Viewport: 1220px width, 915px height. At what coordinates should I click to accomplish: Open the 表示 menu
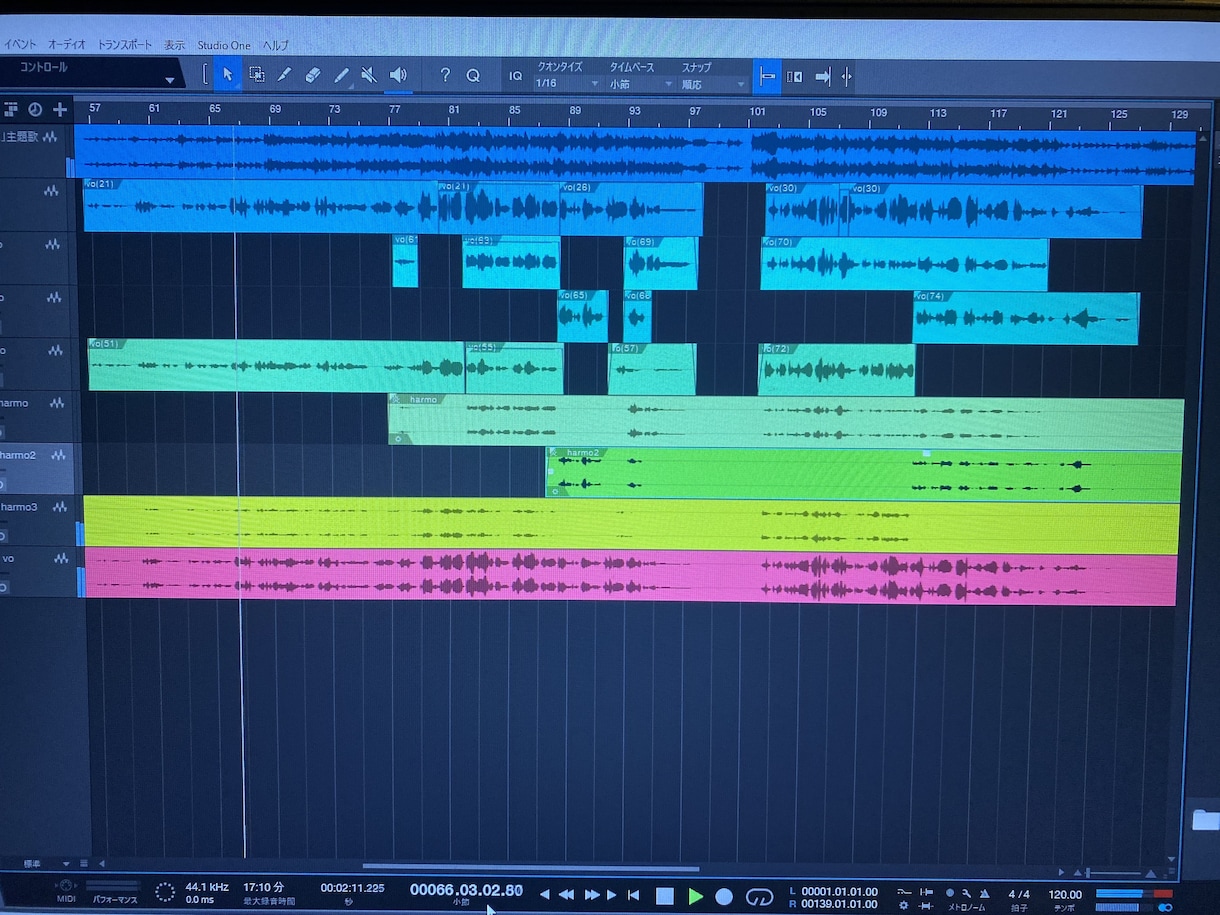[x=175, y=45]
